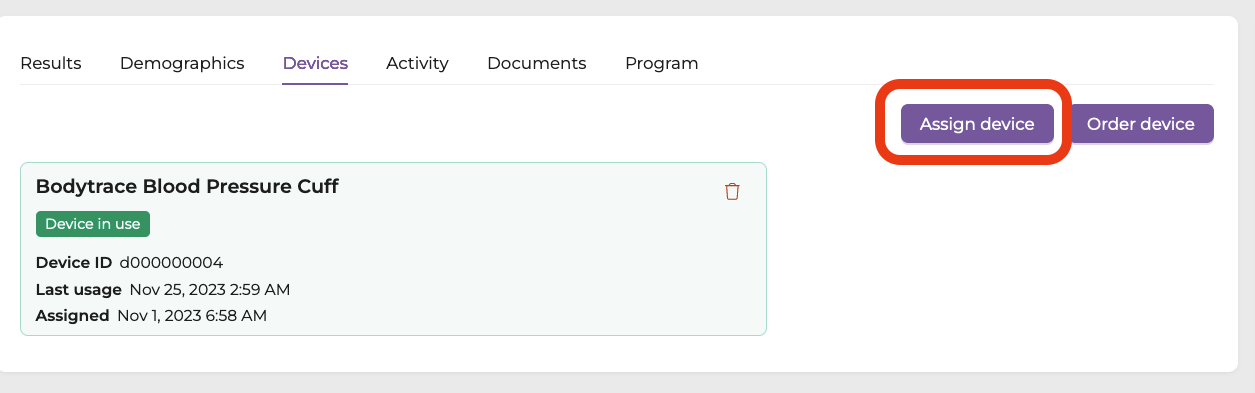1255x393 pixels.
Task: View the Documents tab
Action: pyautogui.click(x=536, y=63)
